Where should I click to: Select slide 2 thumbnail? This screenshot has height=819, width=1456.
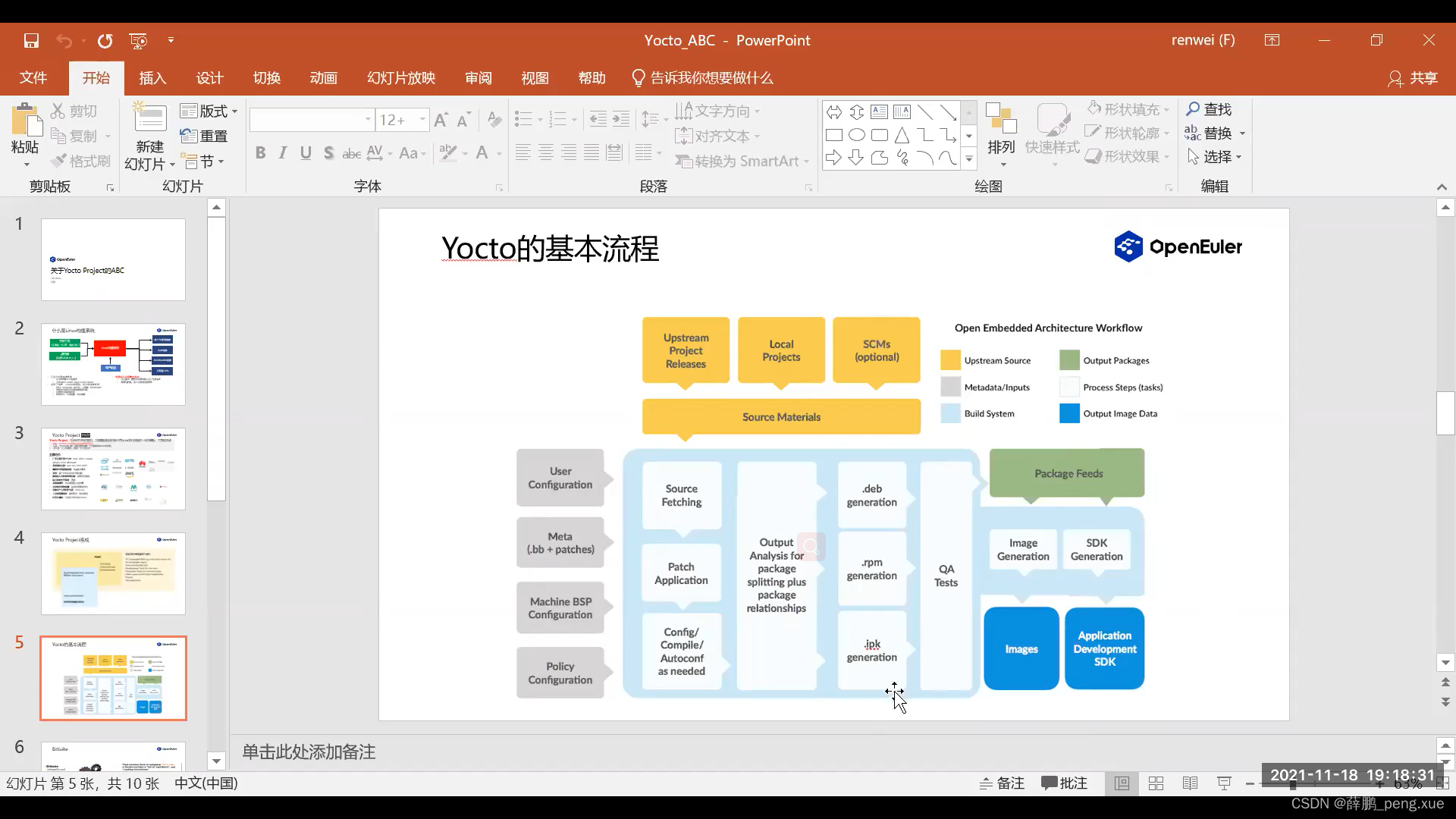(113, 364)
